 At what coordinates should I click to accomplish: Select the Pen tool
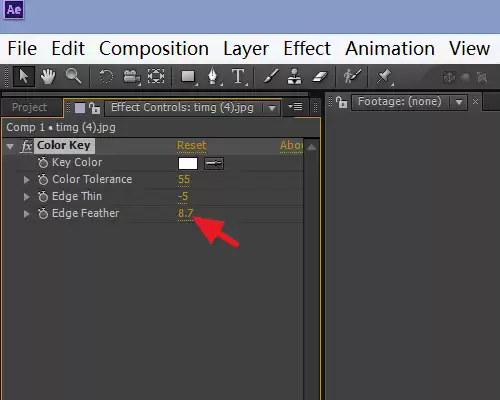pos(213,76)
